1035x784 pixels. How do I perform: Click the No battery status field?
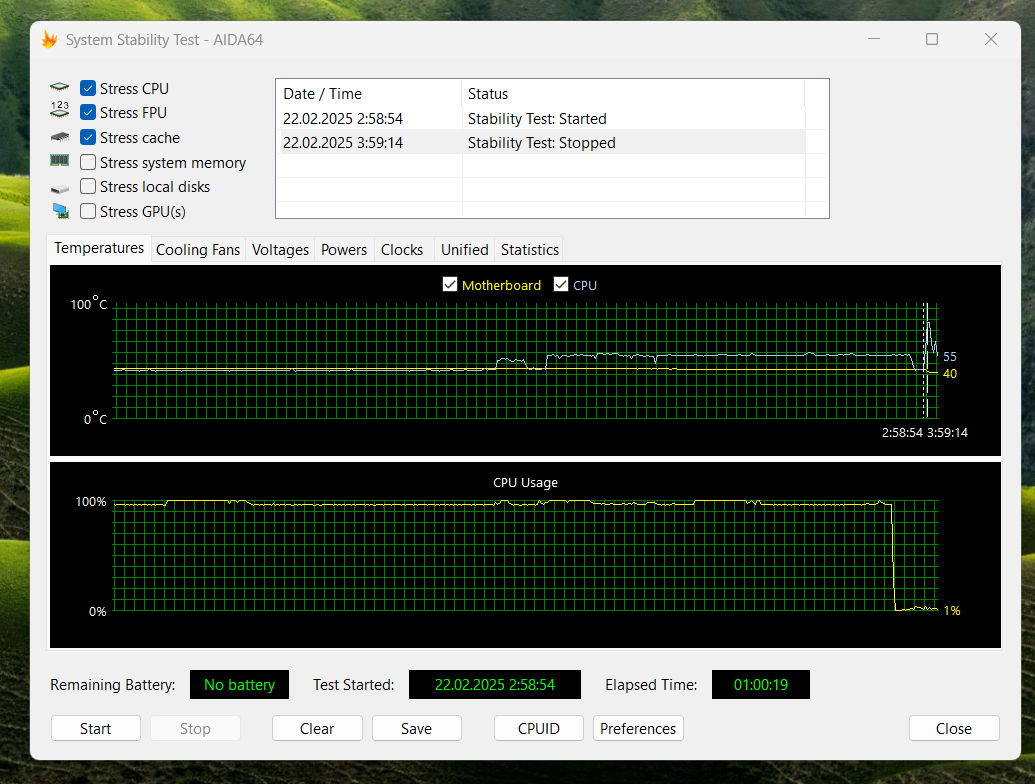(x=240, y=685)
